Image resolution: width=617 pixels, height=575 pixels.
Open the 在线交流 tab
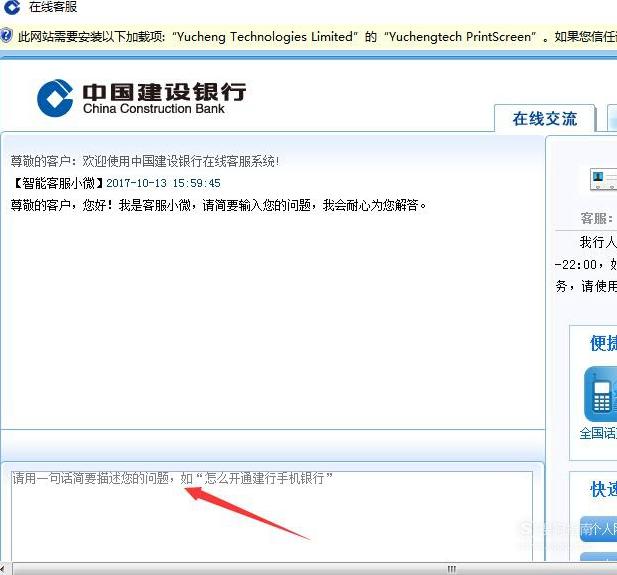pyautogui.click(x=545, y=118)
